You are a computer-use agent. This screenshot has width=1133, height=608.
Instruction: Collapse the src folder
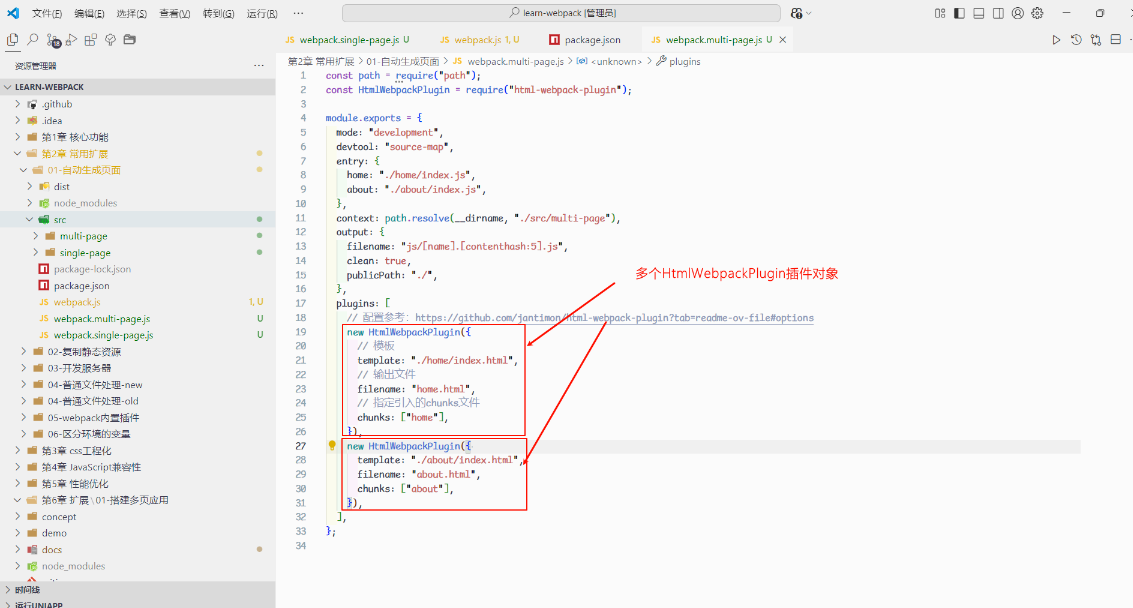[x=137, y=220]
